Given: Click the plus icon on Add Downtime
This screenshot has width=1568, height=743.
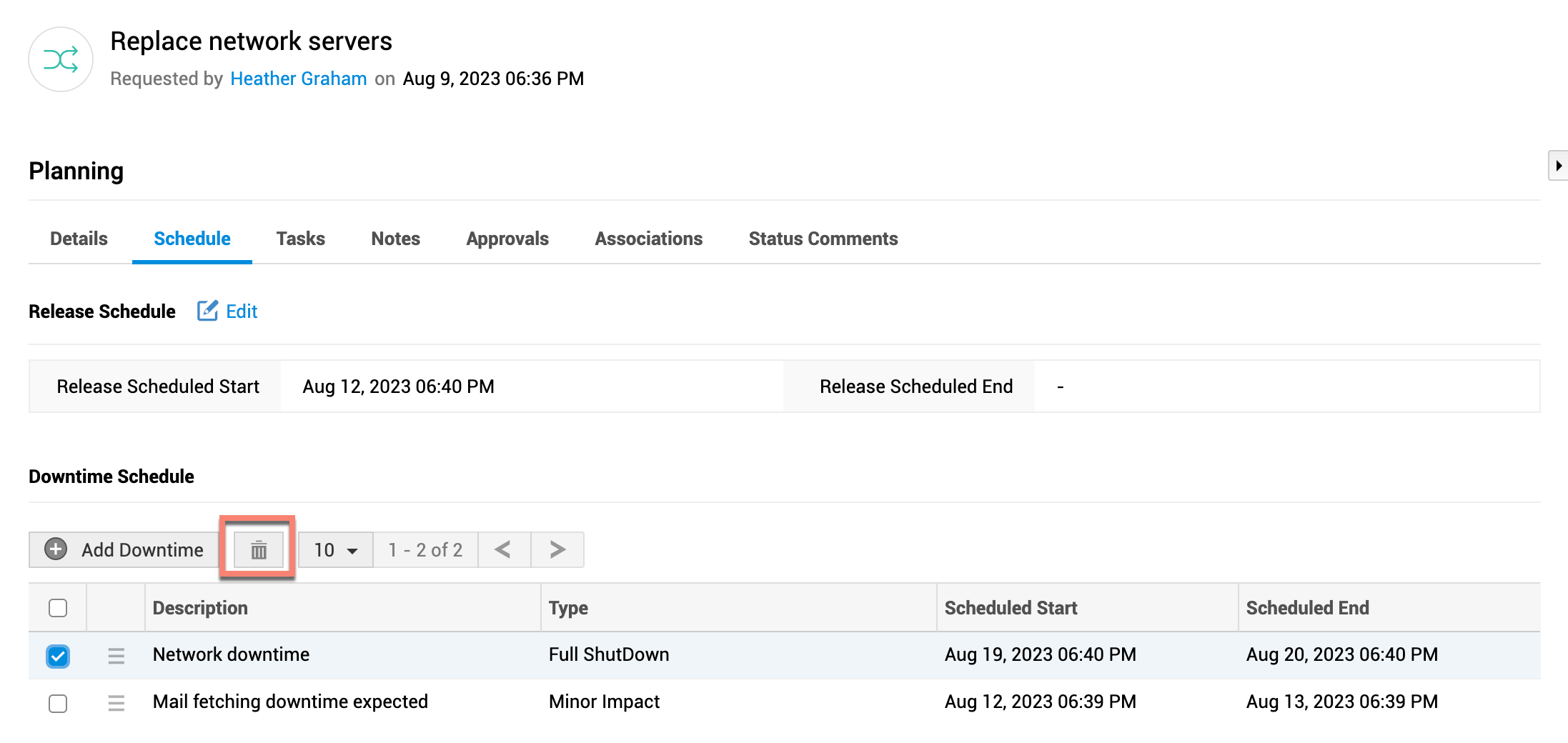Looking at the screenshot, I should click(56, 549).
